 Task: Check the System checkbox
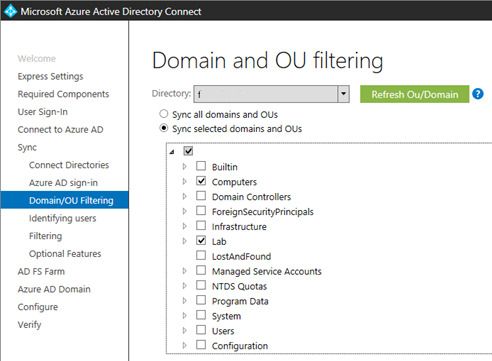pyautogui.click(x=201, y=315)
